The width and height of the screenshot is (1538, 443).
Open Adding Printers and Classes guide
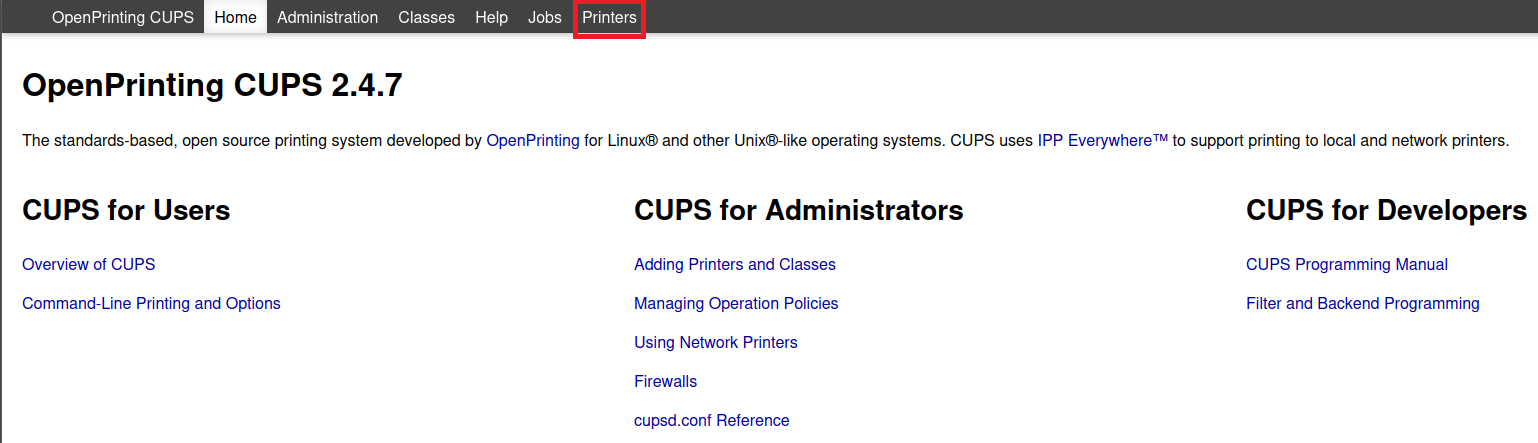(x=734, y=265)
